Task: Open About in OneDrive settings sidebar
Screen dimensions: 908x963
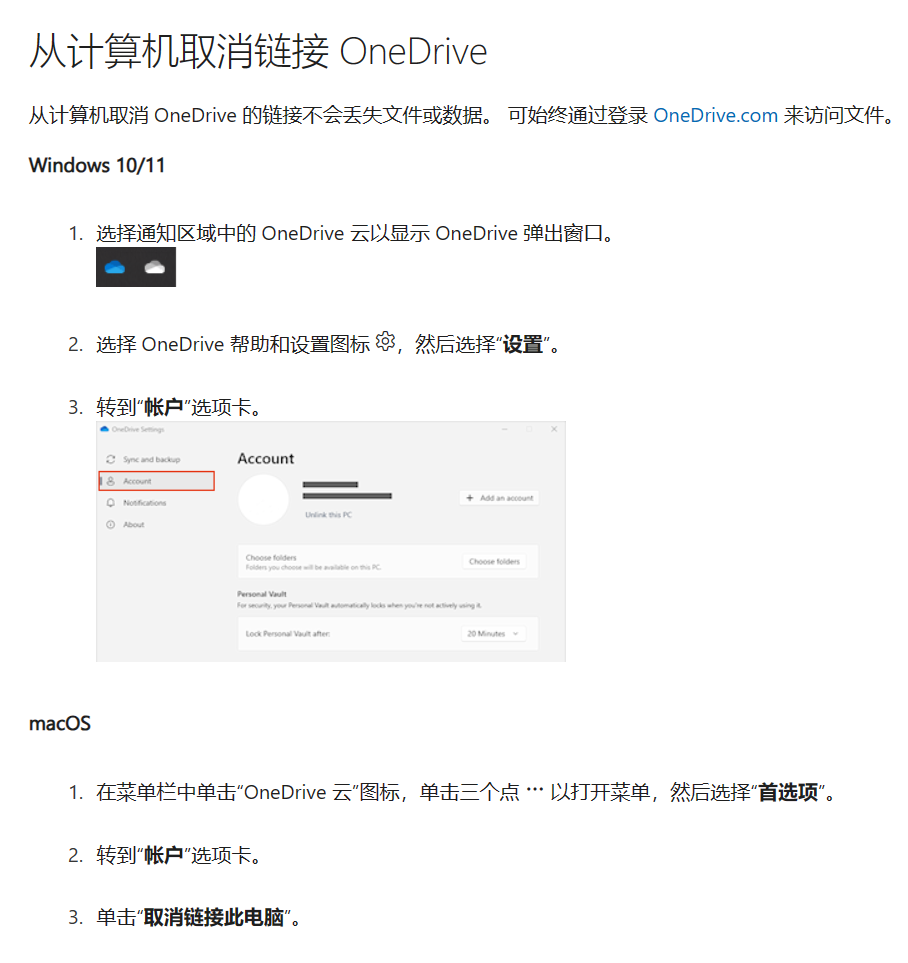Action: pos(133,524)
